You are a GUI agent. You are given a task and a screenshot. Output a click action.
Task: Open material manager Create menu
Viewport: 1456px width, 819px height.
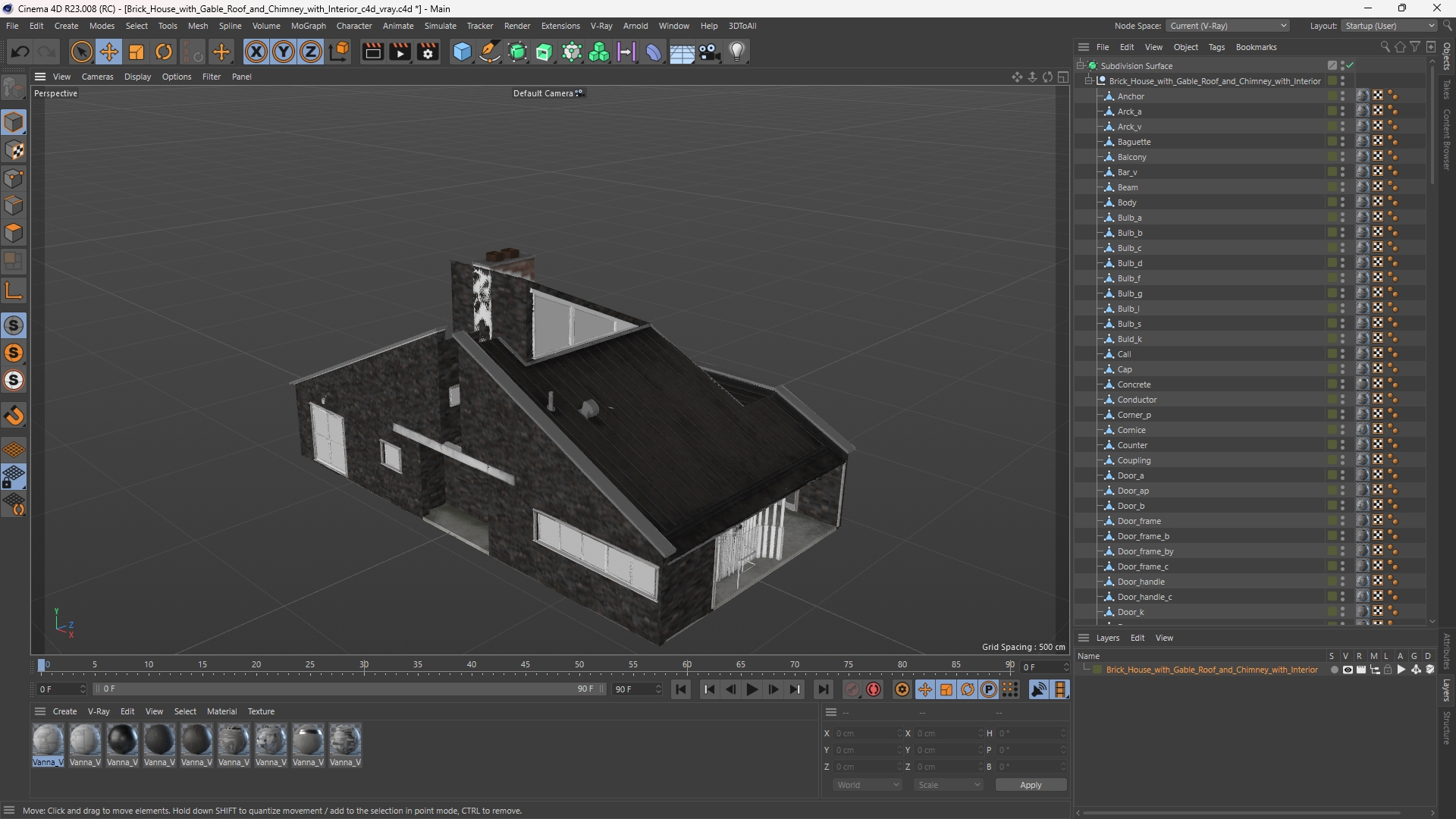tap(64, 712)
